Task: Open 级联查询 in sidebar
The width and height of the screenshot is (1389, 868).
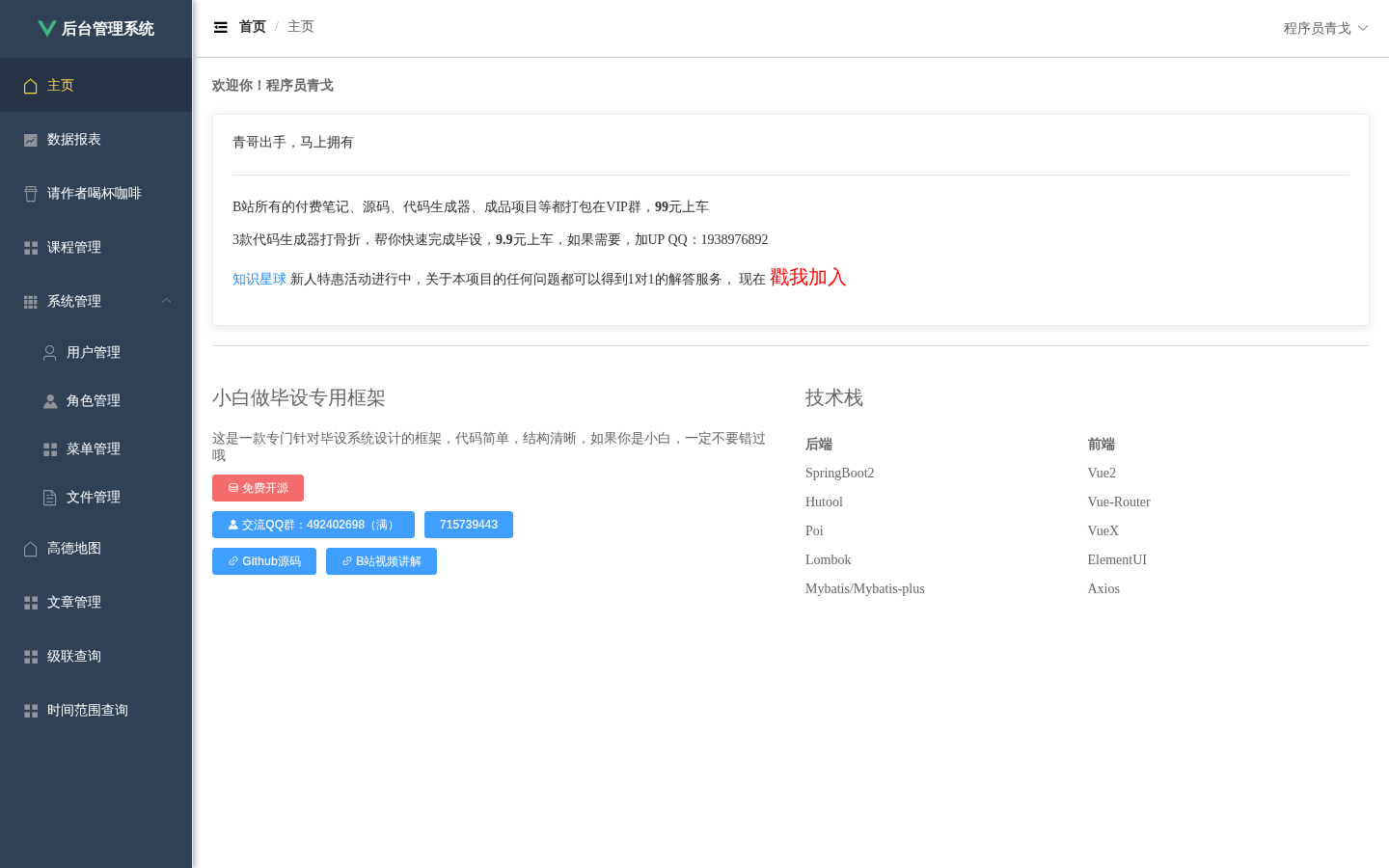Action: coord(96,656)
